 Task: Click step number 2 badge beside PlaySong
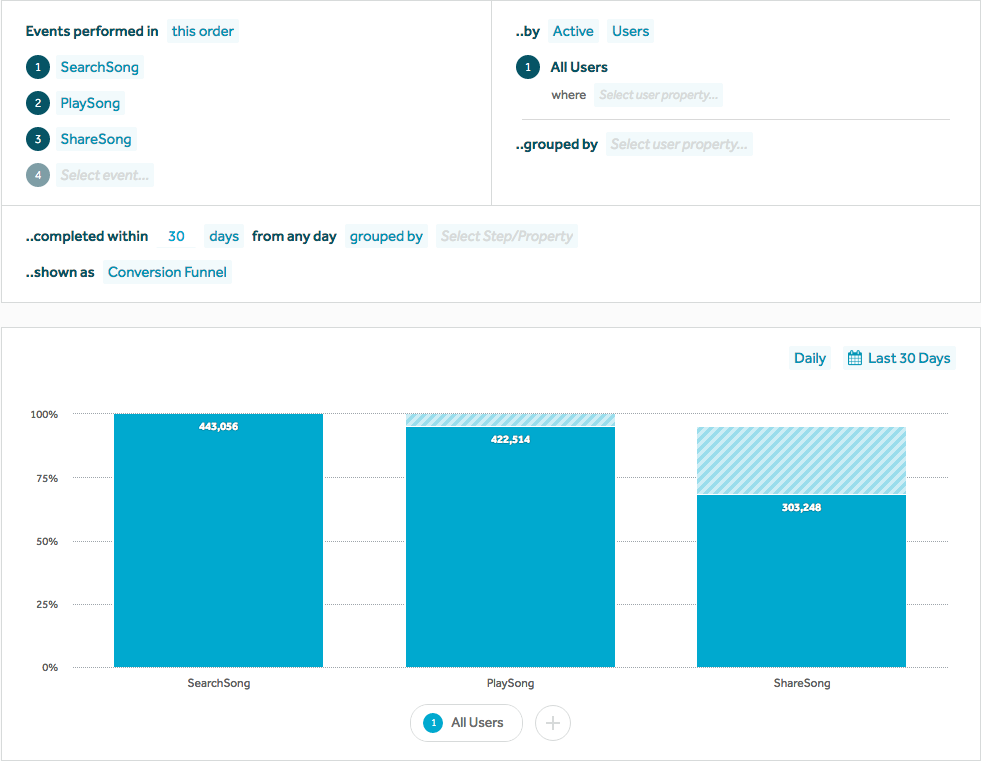coord(38,103)
